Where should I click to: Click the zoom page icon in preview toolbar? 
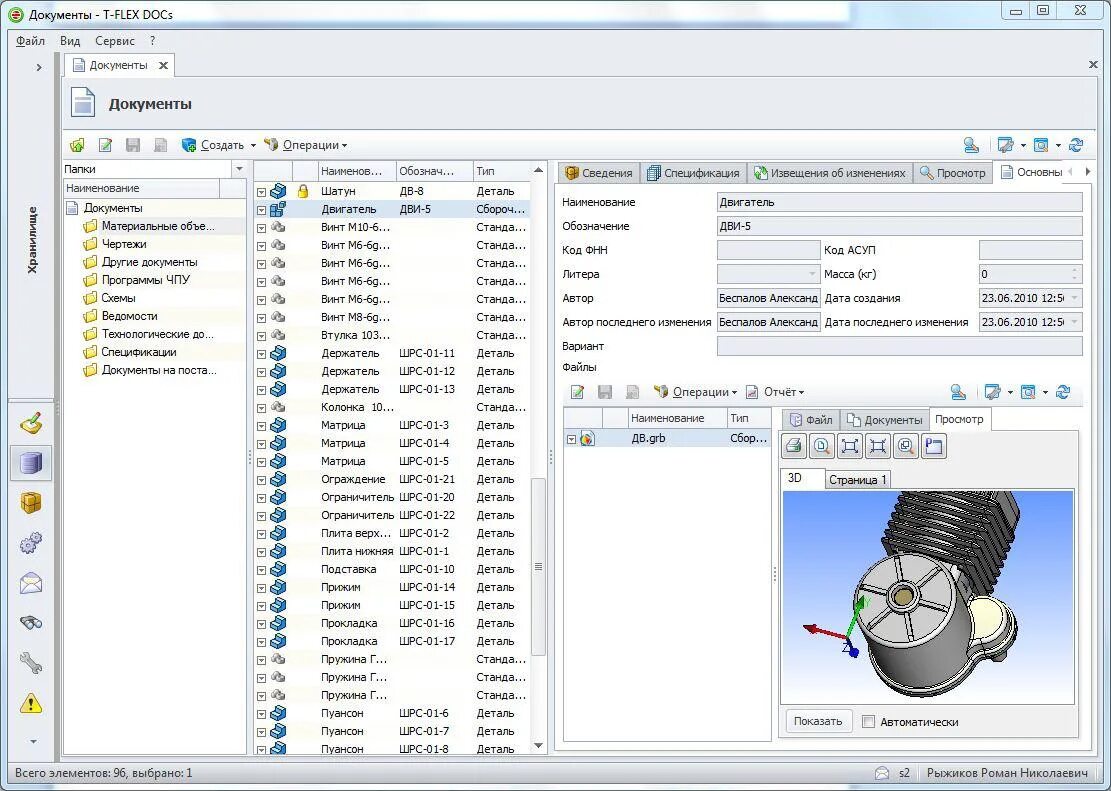(x=906, y=446)
